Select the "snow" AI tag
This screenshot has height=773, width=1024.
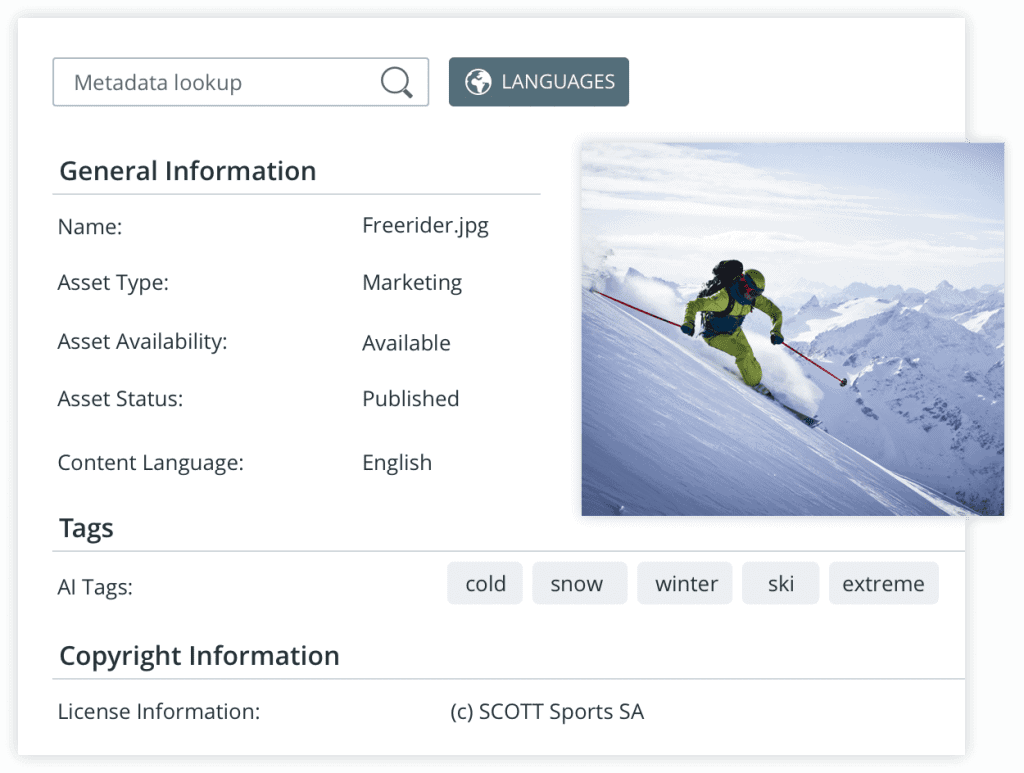click(578, 584)
